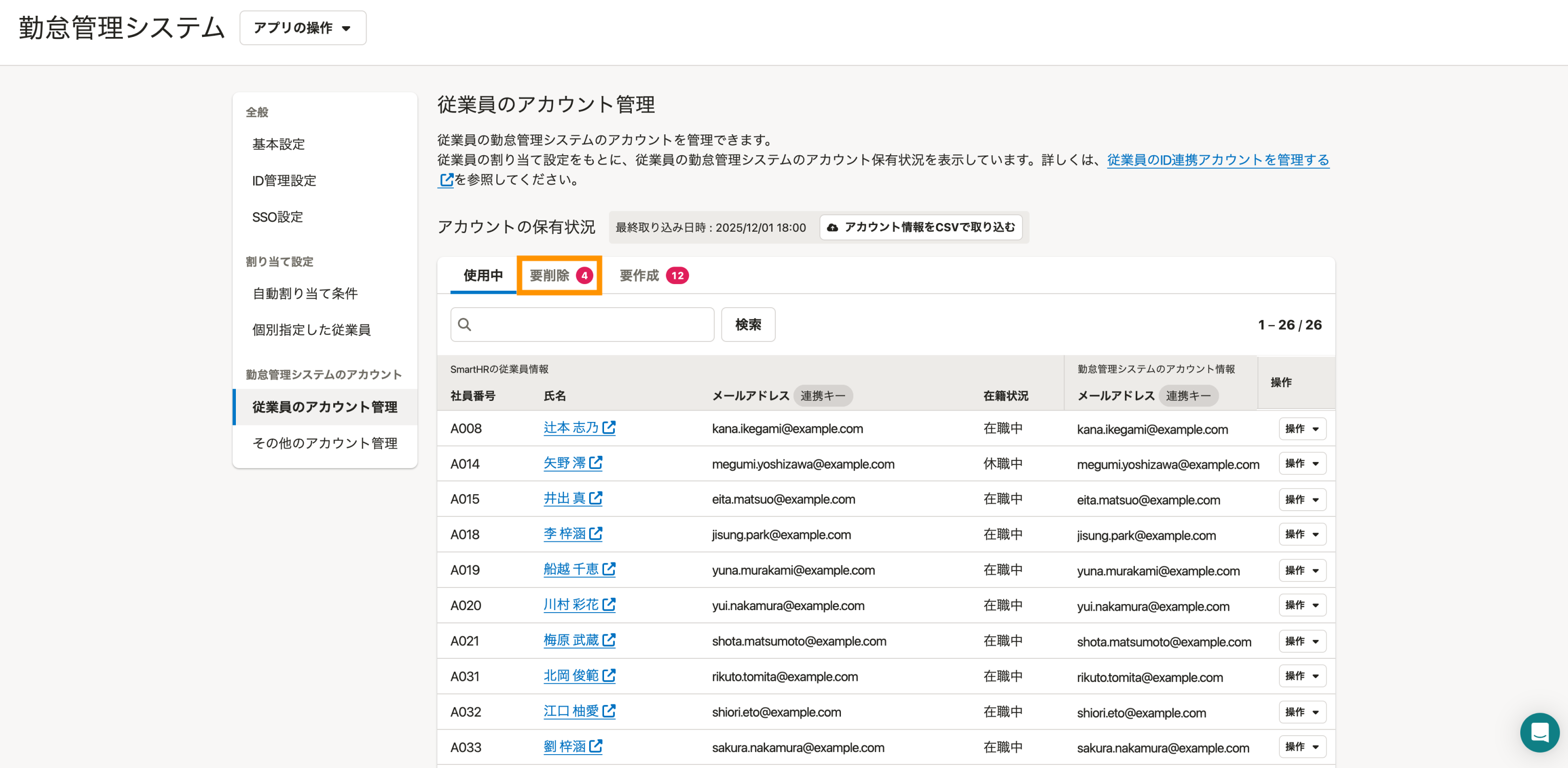Click inside the search input field
1568x768 pixels.
pos(585,325)
